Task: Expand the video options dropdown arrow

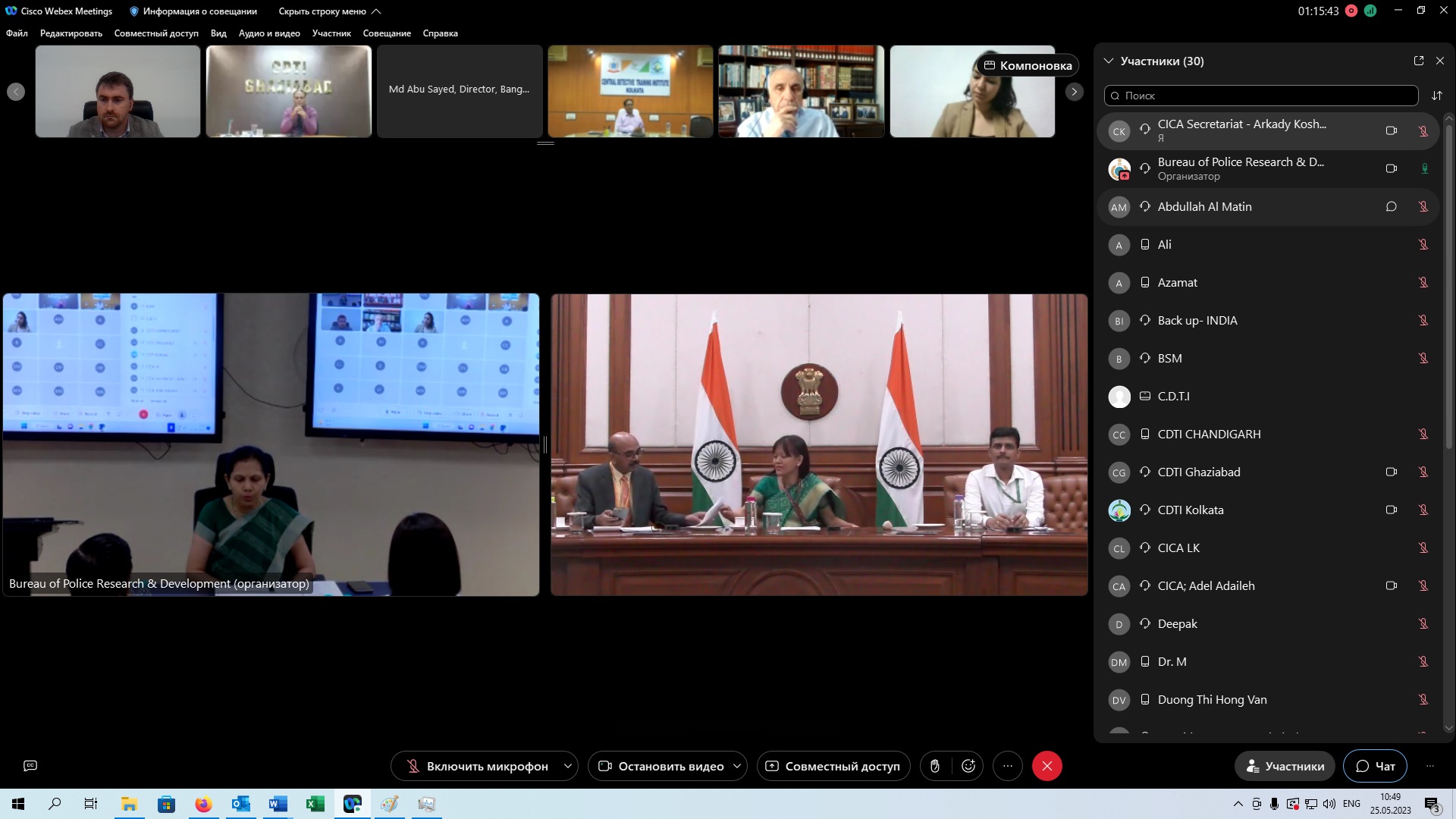Action: pos(736,766)
